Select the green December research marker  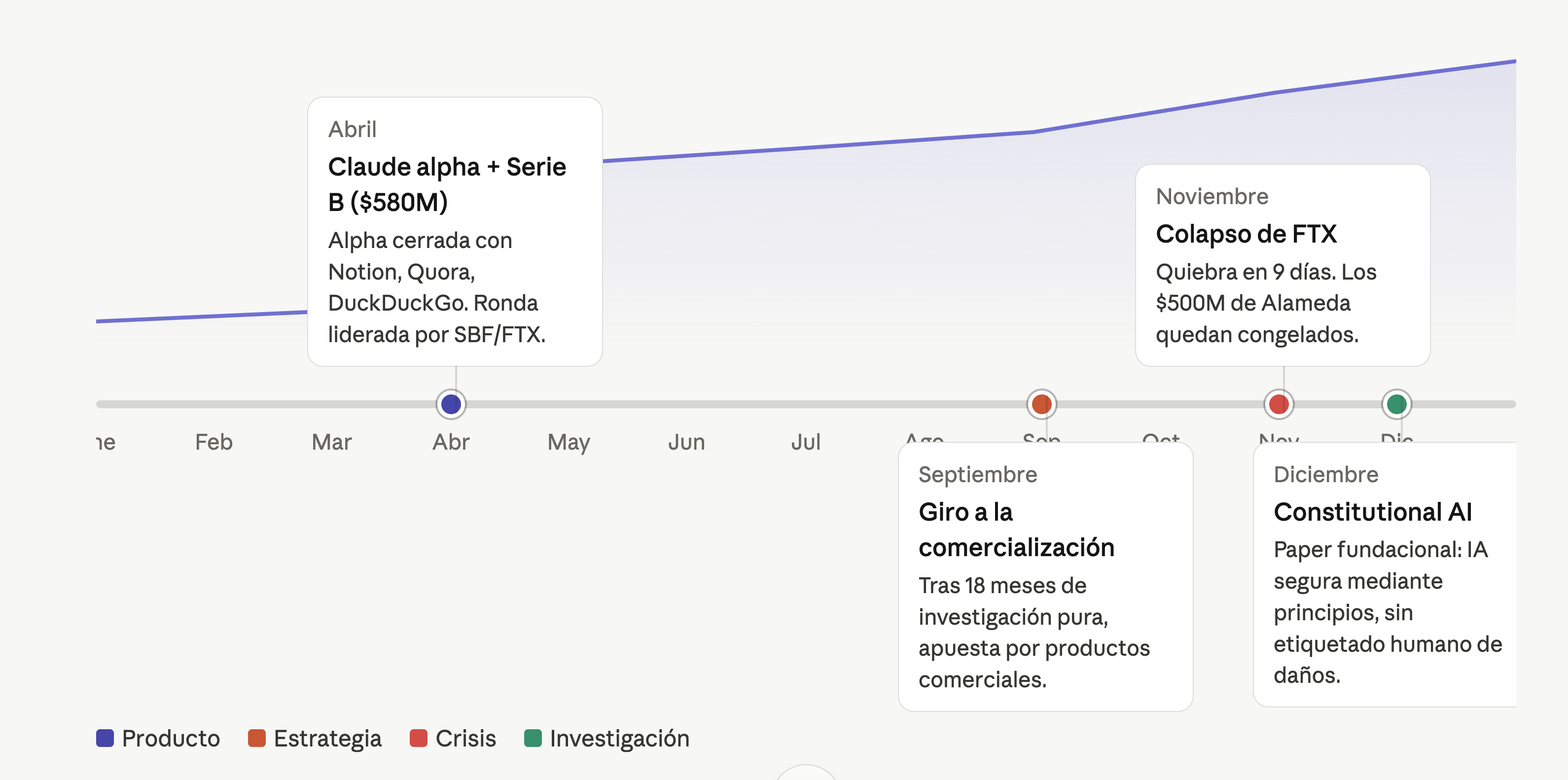[x=1396, y=404]
